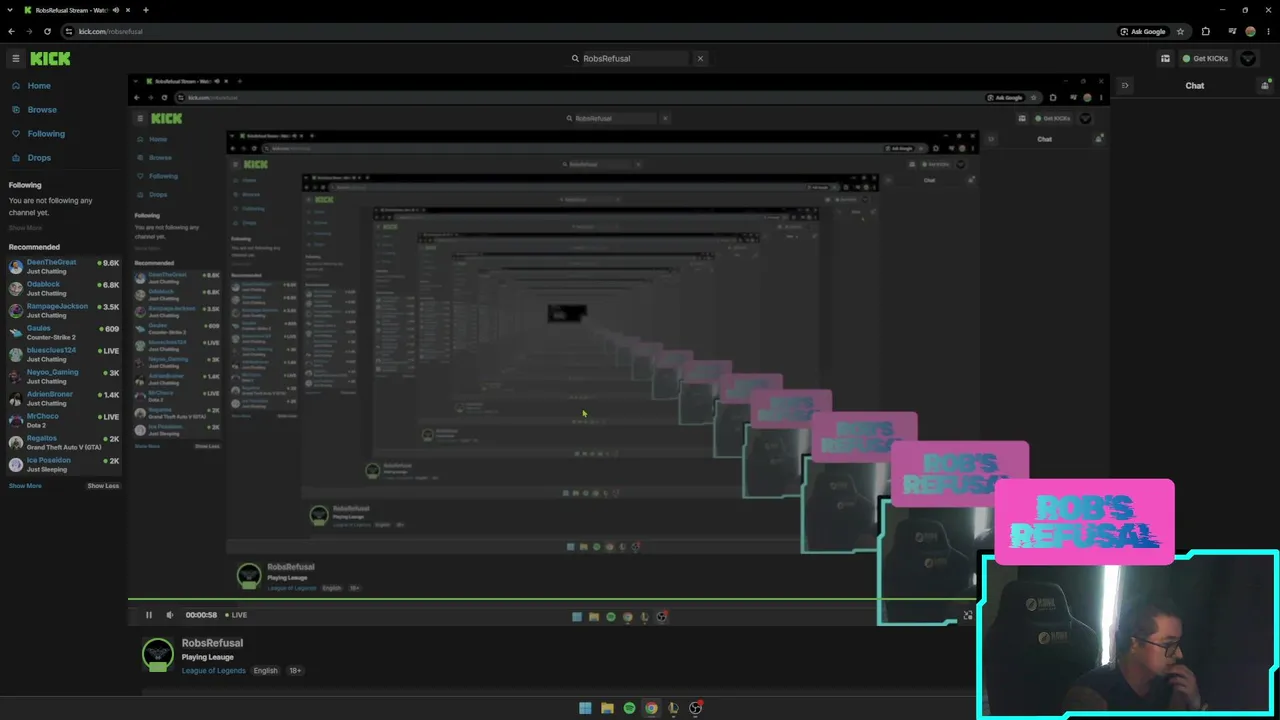Focus the RobsRefusal search field
Screen dimensions: 1280x720
(x=631, y=58)
